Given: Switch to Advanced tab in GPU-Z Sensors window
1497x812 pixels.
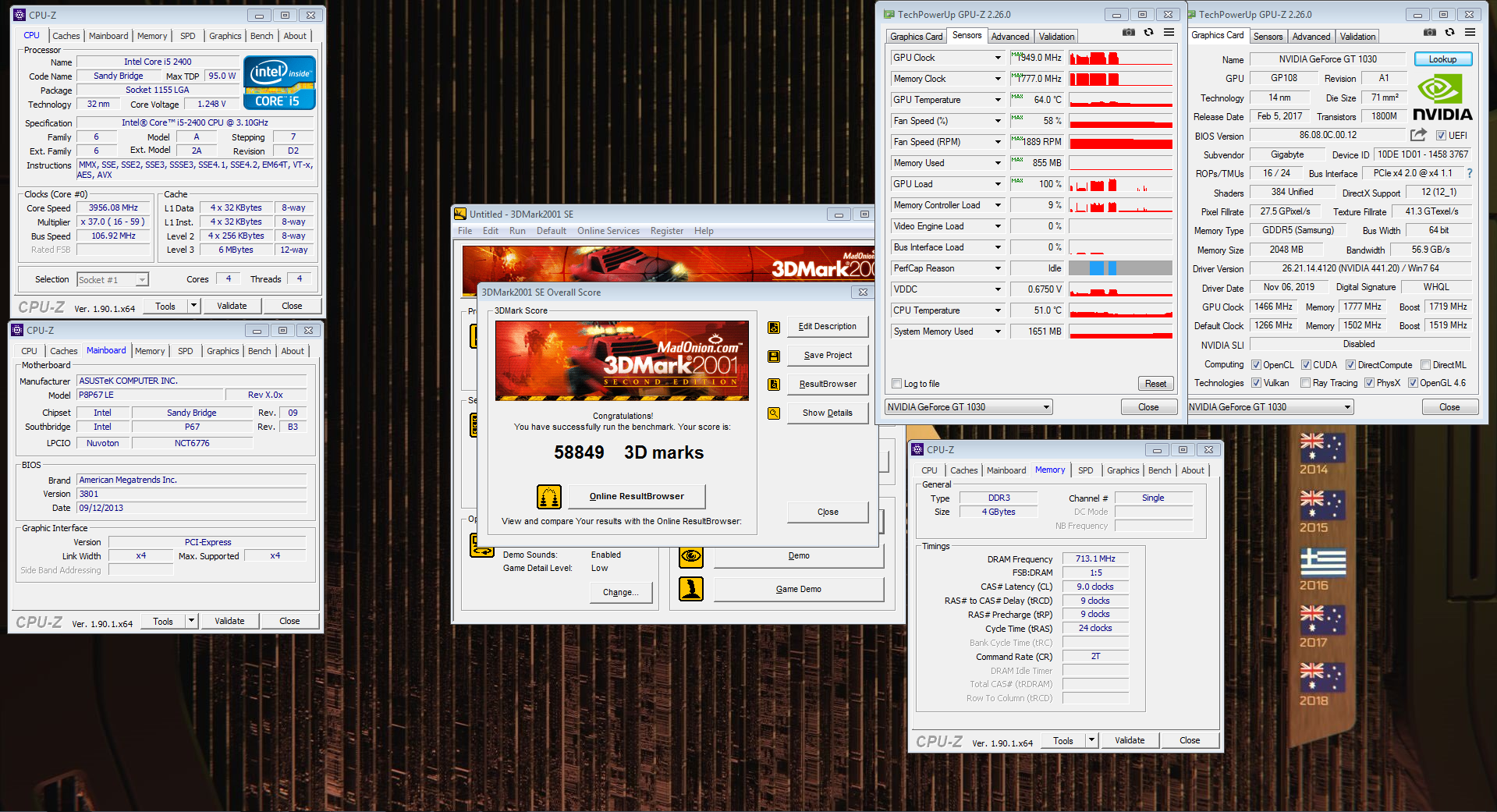Looking at the screenshot, I should (x=1010, y=37).
